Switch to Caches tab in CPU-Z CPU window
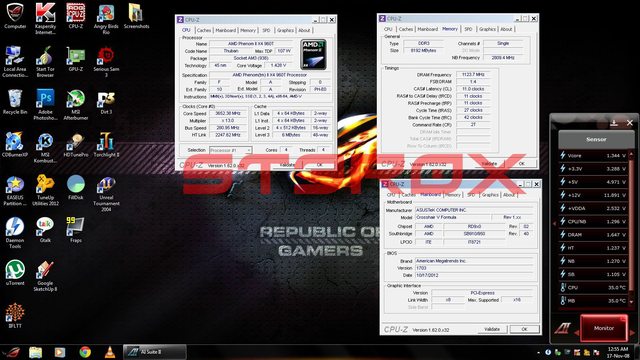640x360 pixels. 204,30
